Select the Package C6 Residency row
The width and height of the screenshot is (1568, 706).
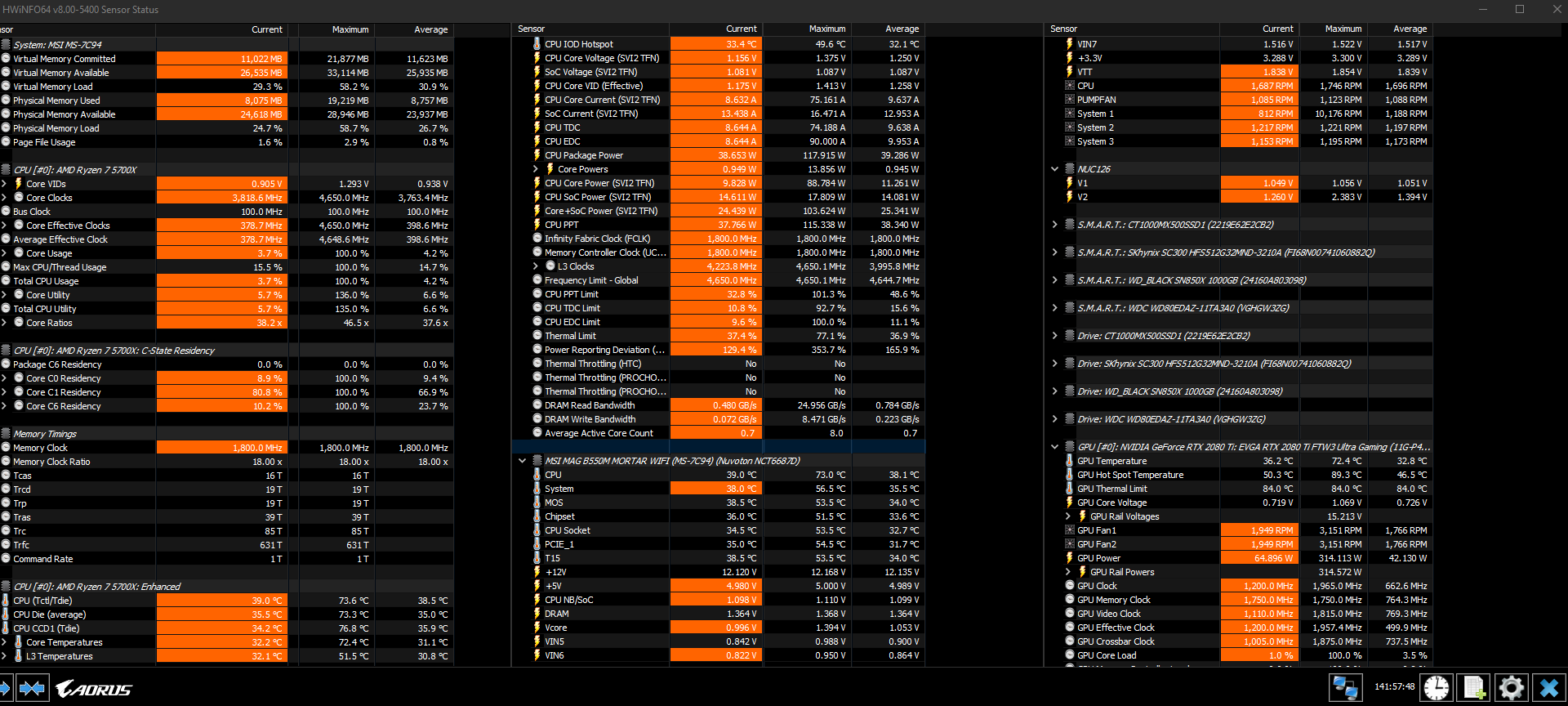tap(226, 364)
